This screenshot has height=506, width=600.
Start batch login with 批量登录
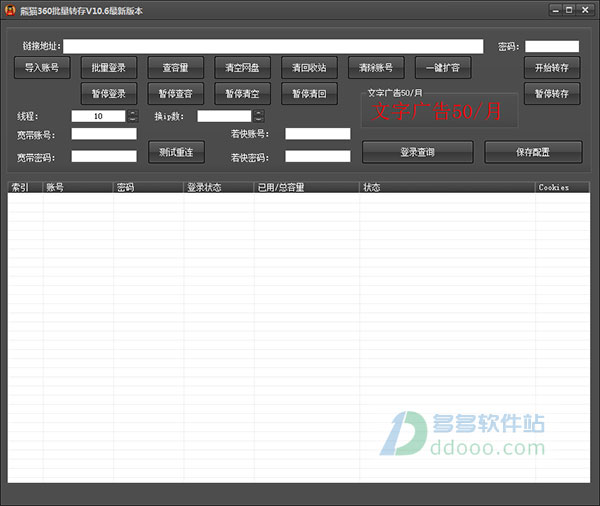(x=109, y=68)
